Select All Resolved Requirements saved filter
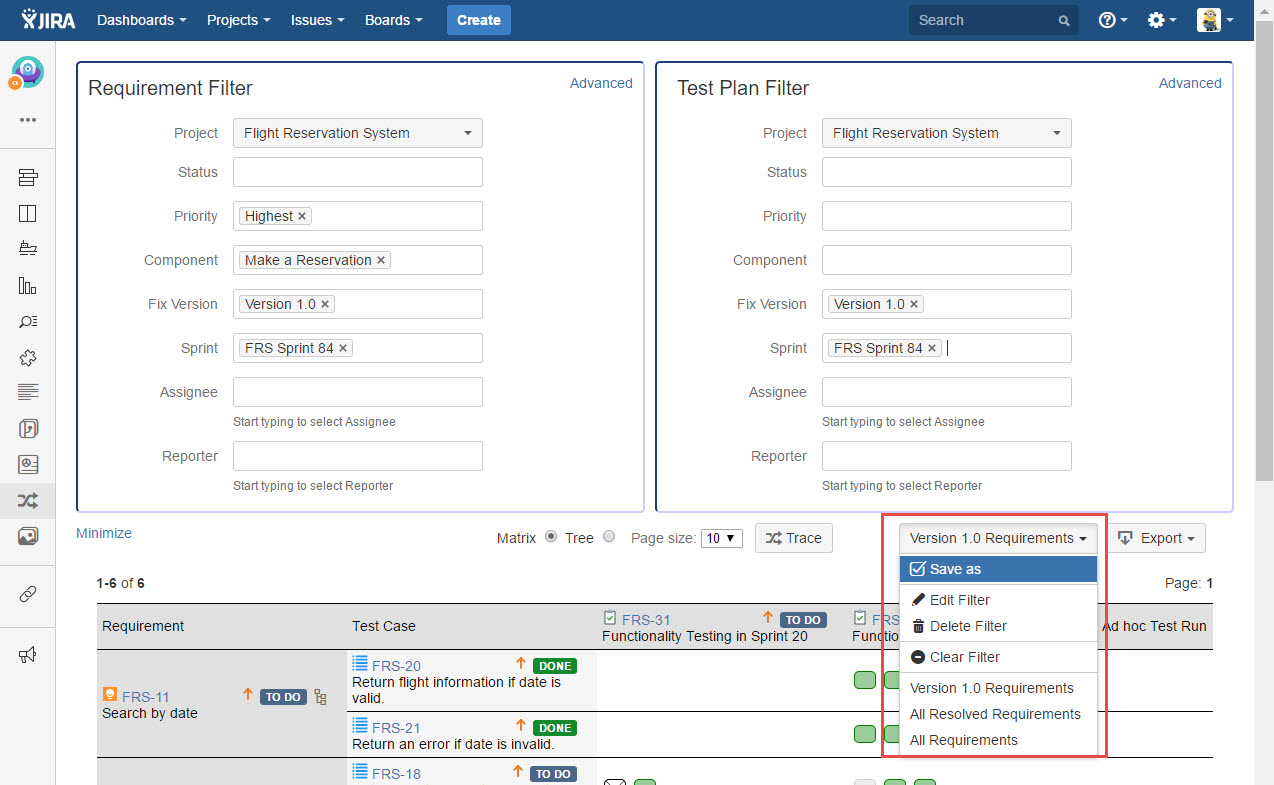This screenshot has width=1274, height=785. pyautogui.click(x=998, y=714)
